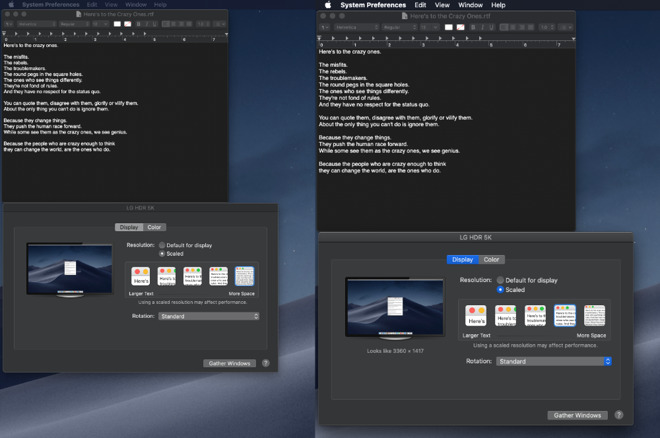Align right in the smaller dimmed TextEdit window
Viewport: 660px width, 438px height.
click(181, 24)
